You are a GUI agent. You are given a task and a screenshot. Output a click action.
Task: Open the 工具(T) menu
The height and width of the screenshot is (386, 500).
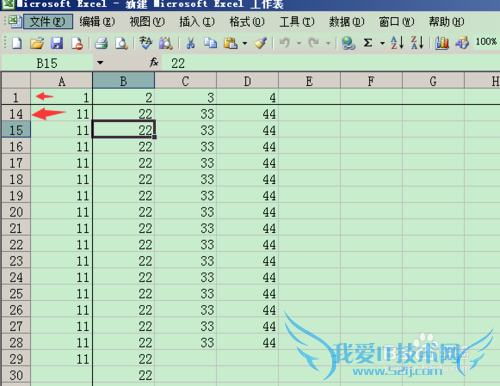click(x=297, y=22)
